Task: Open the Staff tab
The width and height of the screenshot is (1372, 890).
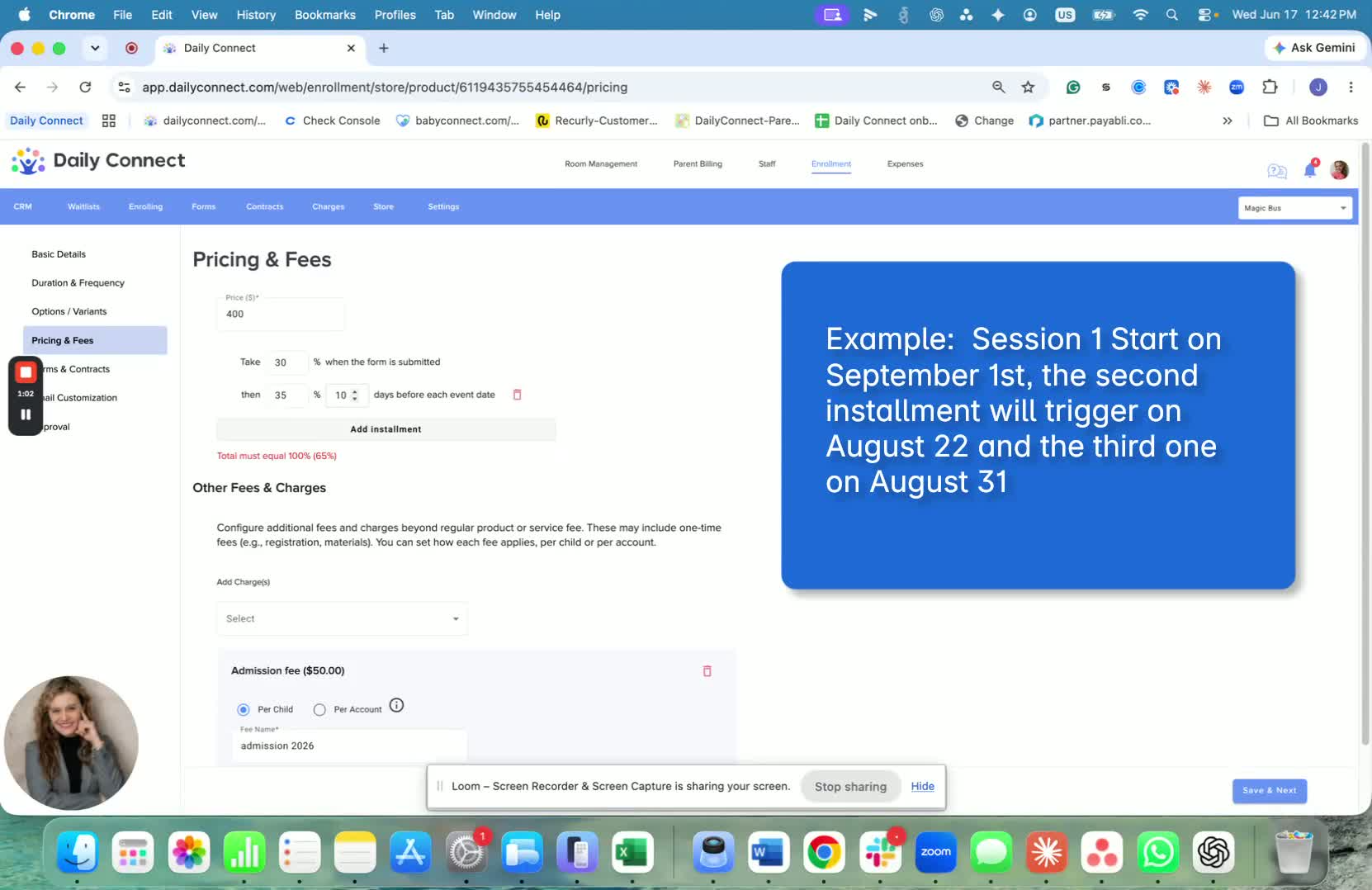Action: point(767,163)
